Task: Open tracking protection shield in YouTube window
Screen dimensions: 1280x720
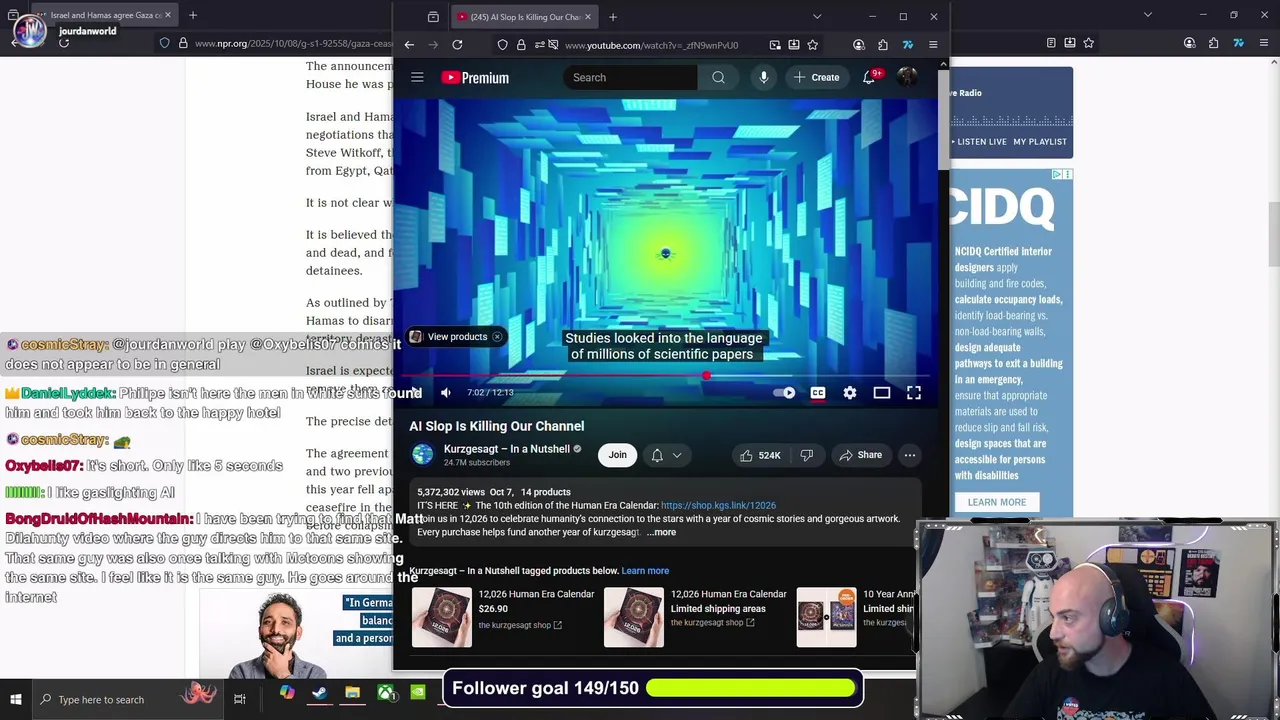Action: (x=503, y=45)
